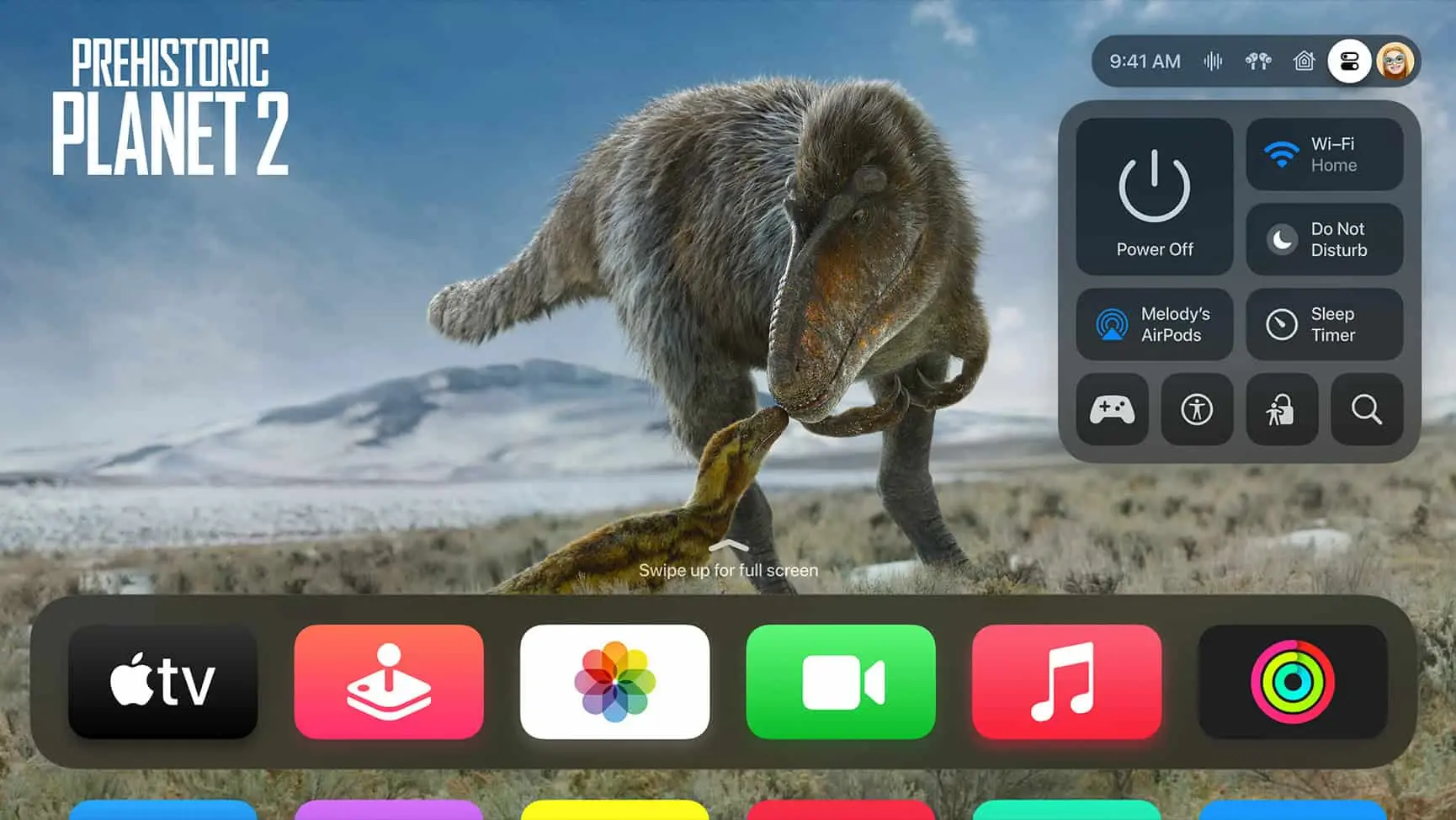Open the Apple Music app
The image size is (1456, 820).
click(x=1066, y=682)
